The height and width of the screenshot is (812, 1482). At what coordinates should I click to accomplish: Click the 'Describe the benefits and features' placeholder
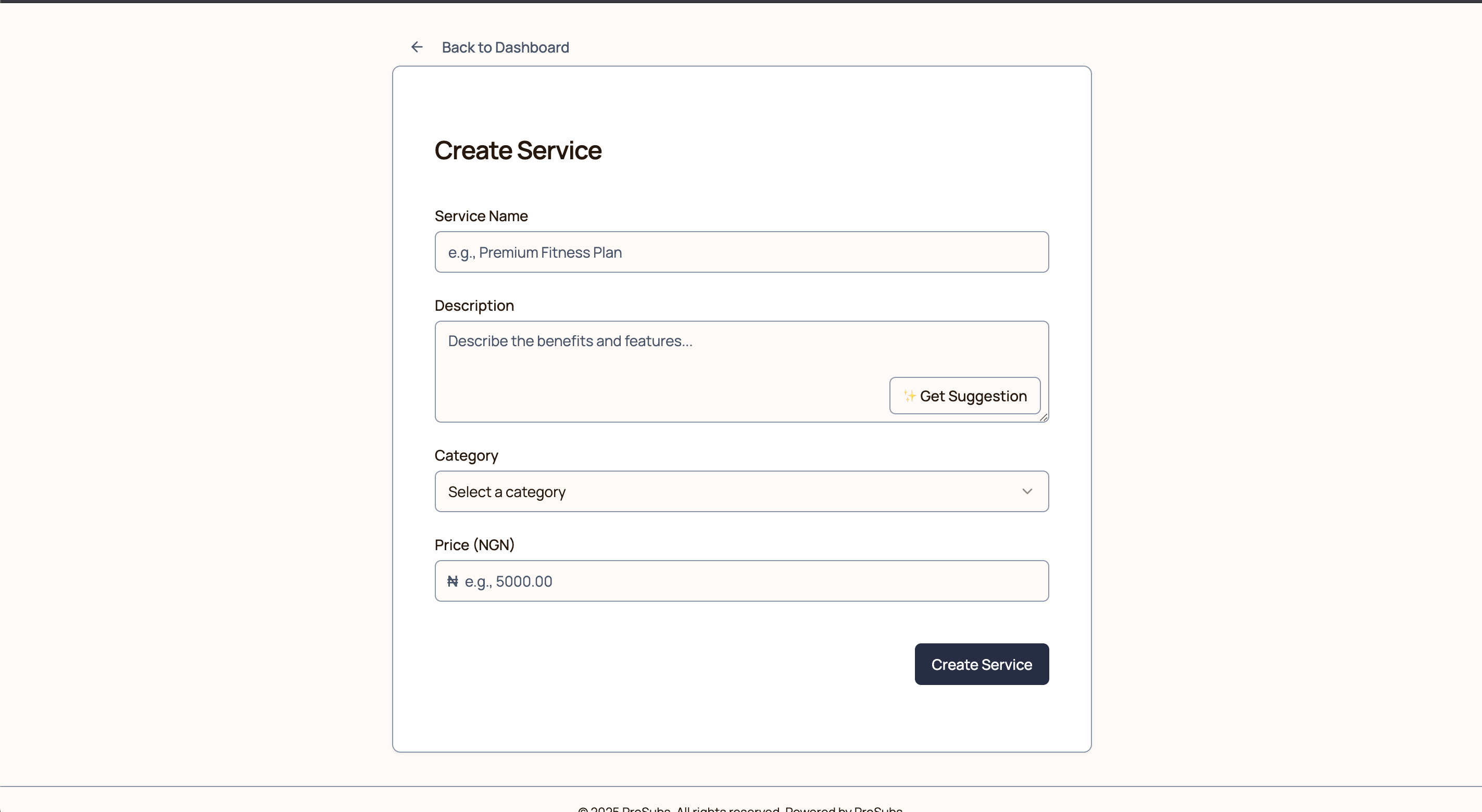tap(570, 341)
